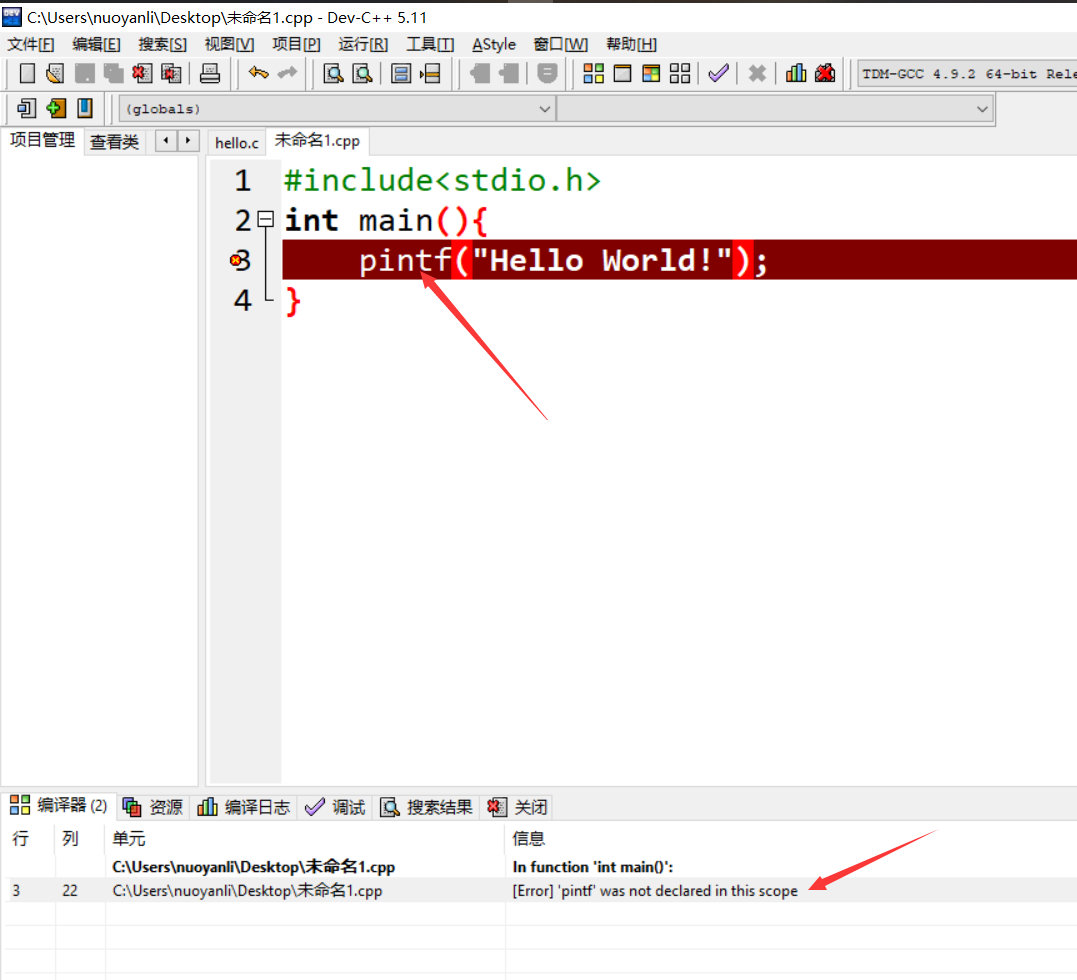Click the Debug checkmark icon
1077x980 pixels.
718,73
